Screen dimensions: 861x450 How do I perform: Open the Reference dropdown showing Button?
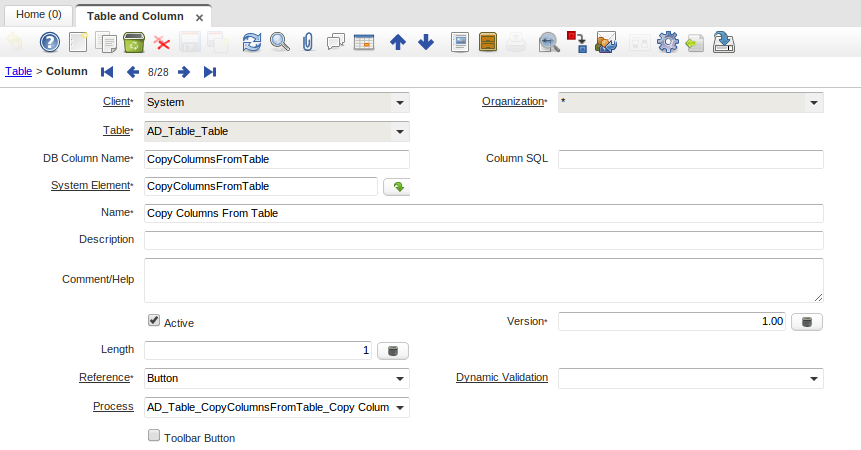pos(400,379)
